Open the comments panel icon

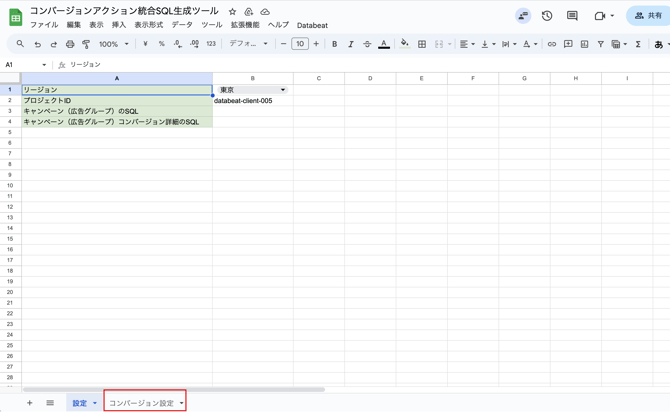[x=572, y=16]
